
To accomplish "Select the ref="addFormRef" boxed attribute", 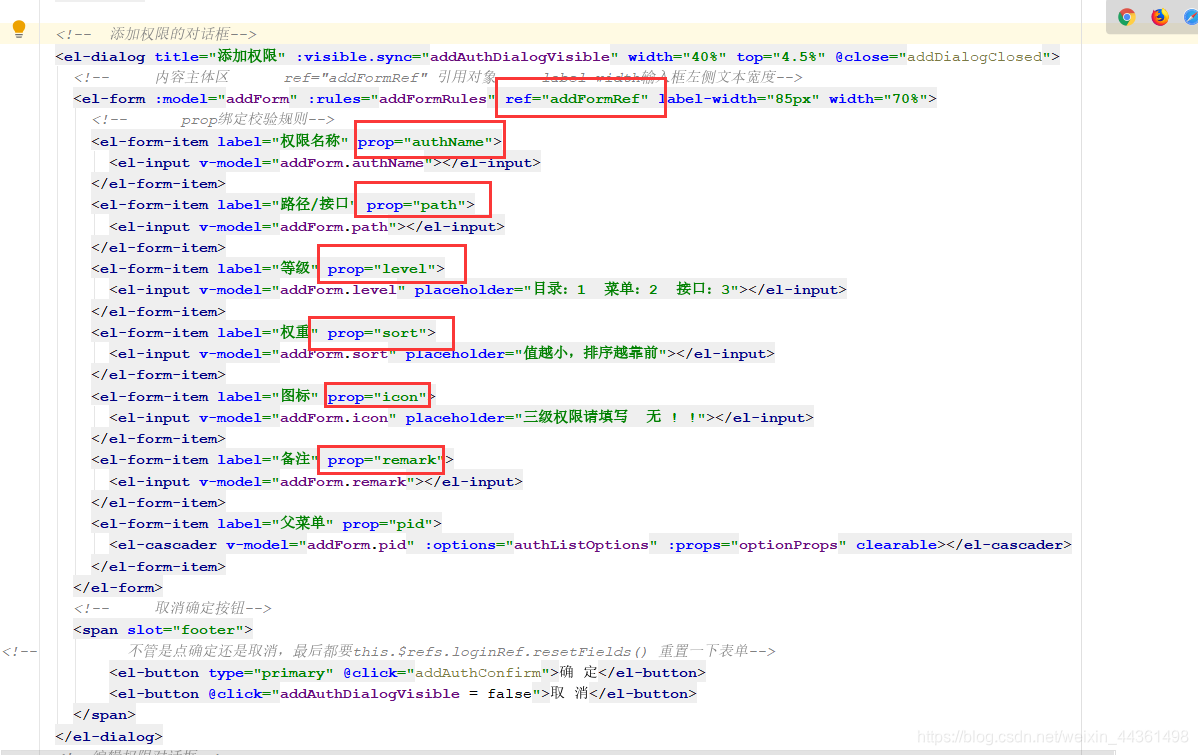I will coord(580,98).
